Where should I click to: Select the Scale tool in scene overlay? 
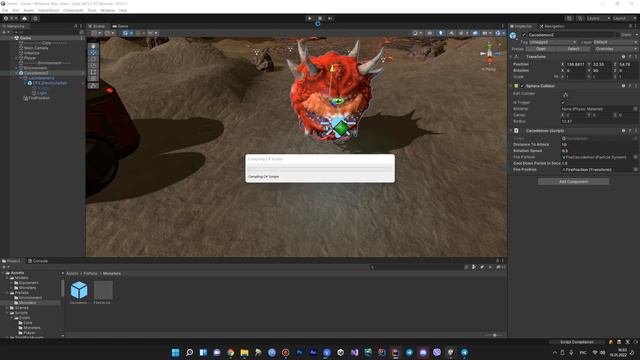93,65
